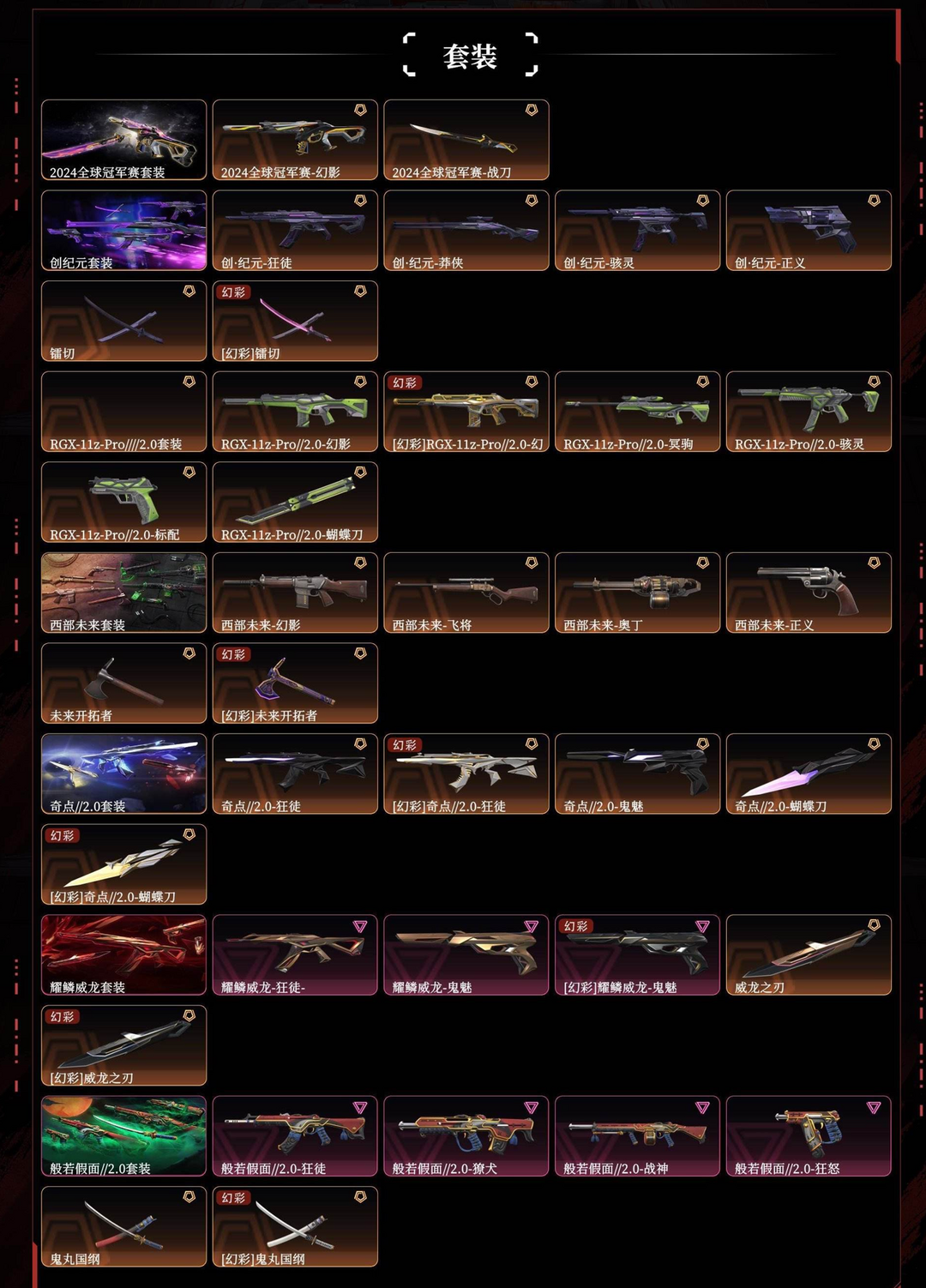The image size is (926, 1288).
Task: Click the 幻彩 tag on [幻彩]耀鳞威龙-鬼魅
Action: 575,926
